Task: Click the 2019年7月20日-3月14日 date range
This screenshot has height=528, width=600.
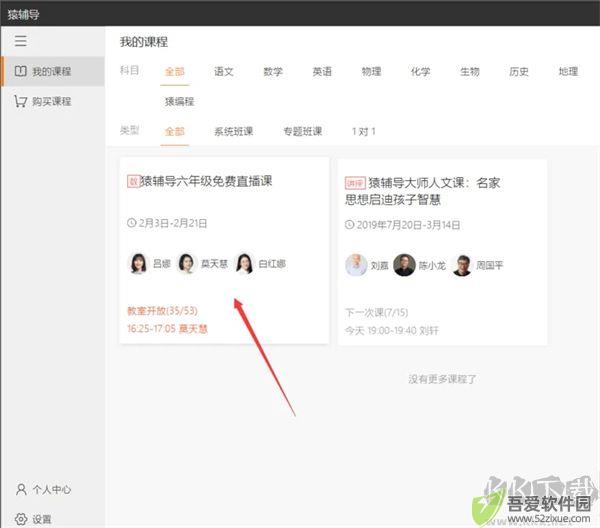Action: pyautogui.click(x=408, y=225)
